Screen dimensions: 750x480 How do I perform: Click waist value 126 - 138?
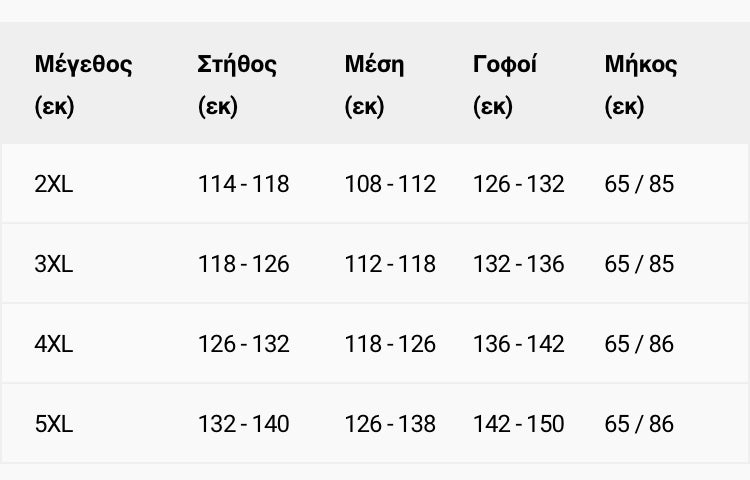pos(390,424)
